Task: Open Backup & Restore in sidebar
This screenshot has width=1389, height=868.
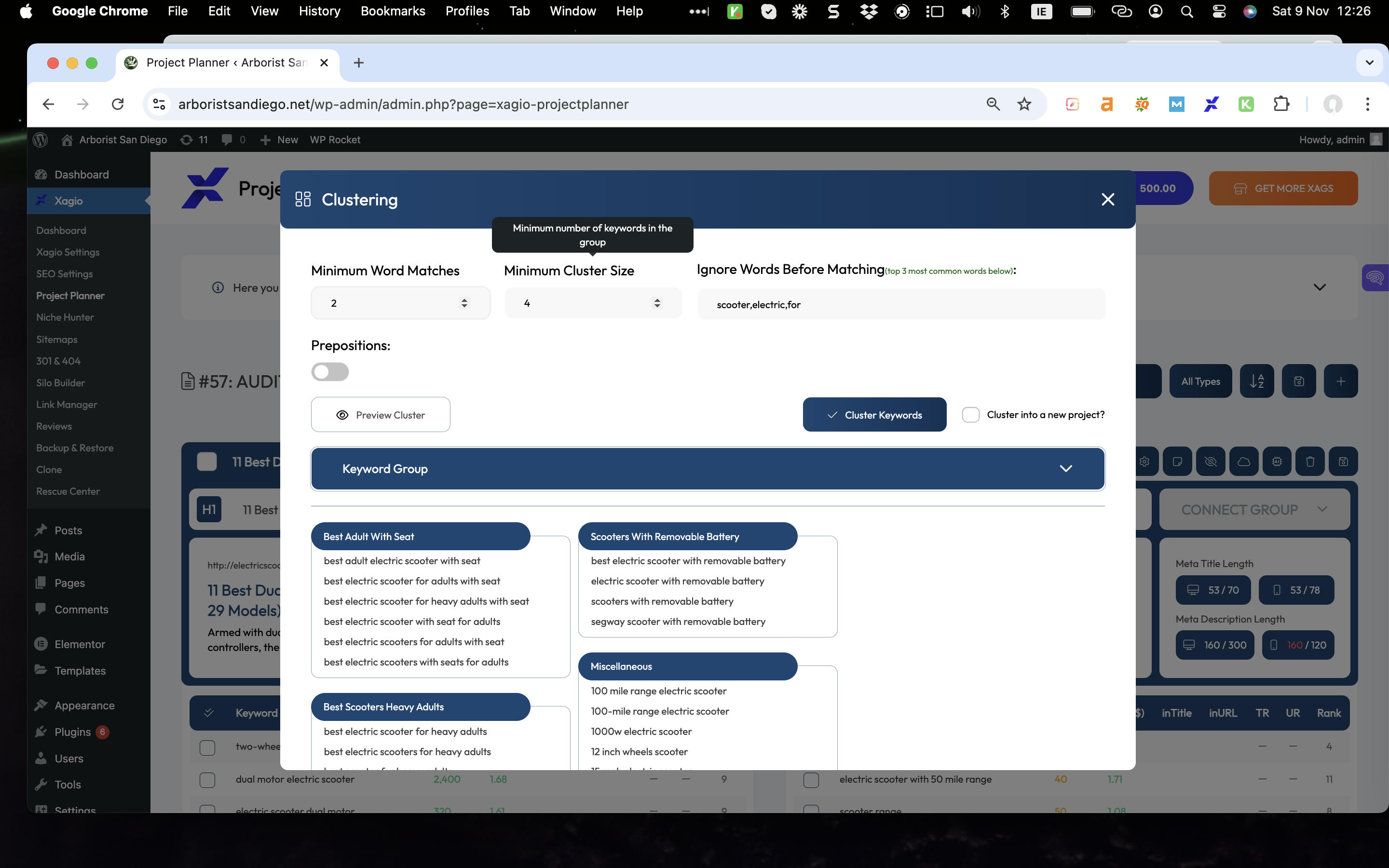Action: [75, 448]
